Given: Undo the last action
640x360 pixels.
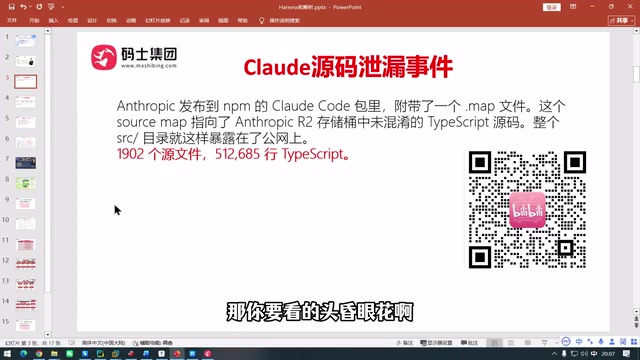Looking at the screenshot, I should (23, 7).
